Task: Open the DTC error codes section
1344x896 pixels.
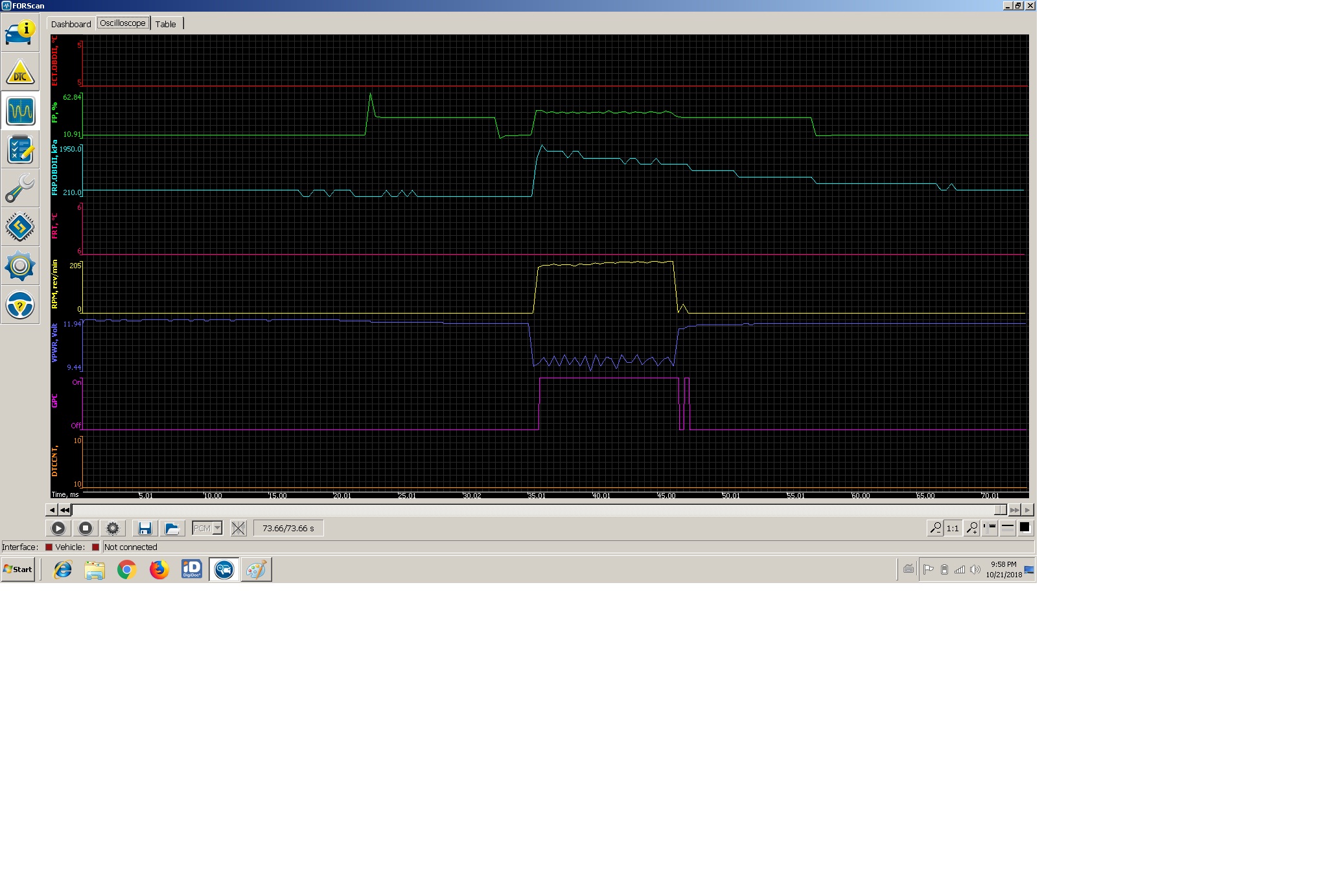Action: [x=20, y=72]
